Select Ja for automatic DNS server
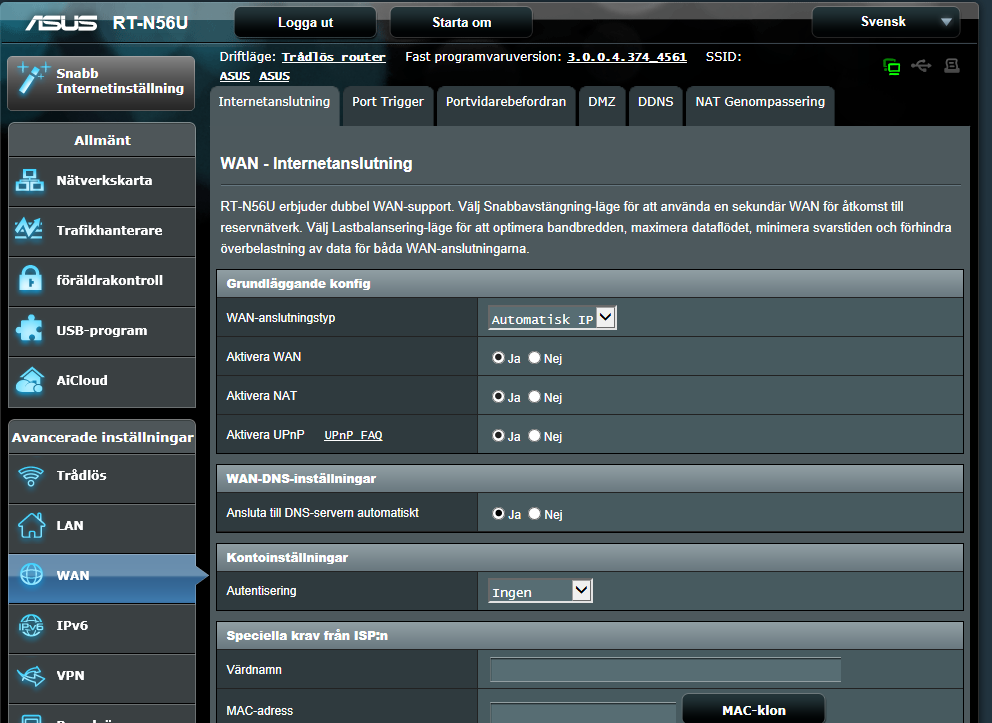The height and width of the screenshot is (723, 992). click(498, 514)
